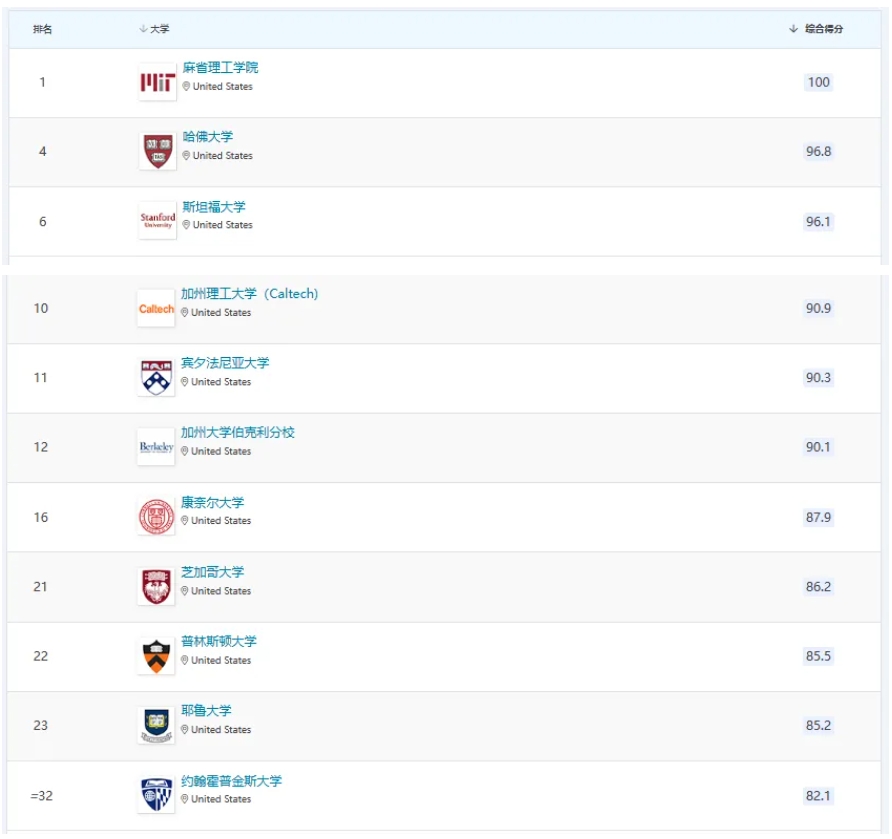Click the Harvard shield logo

click(x=158, y=152)
